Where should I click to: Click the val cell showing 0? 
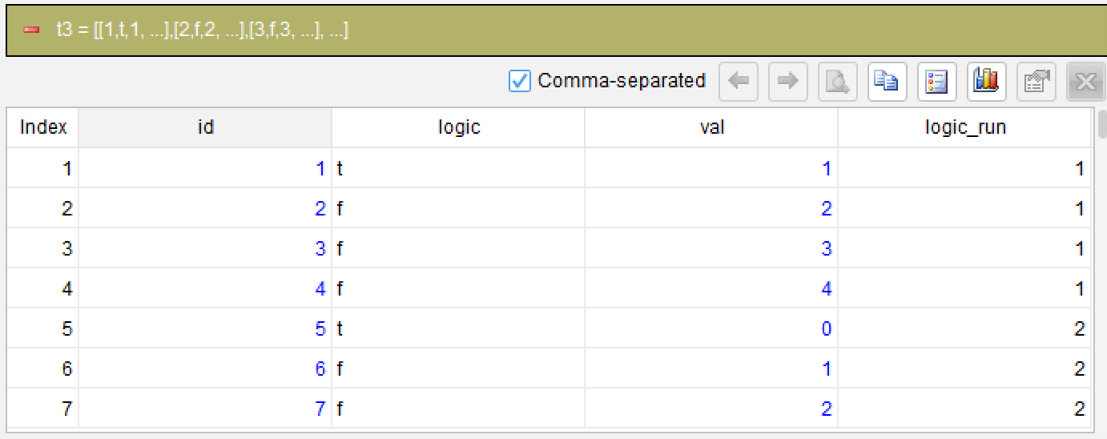711,330
